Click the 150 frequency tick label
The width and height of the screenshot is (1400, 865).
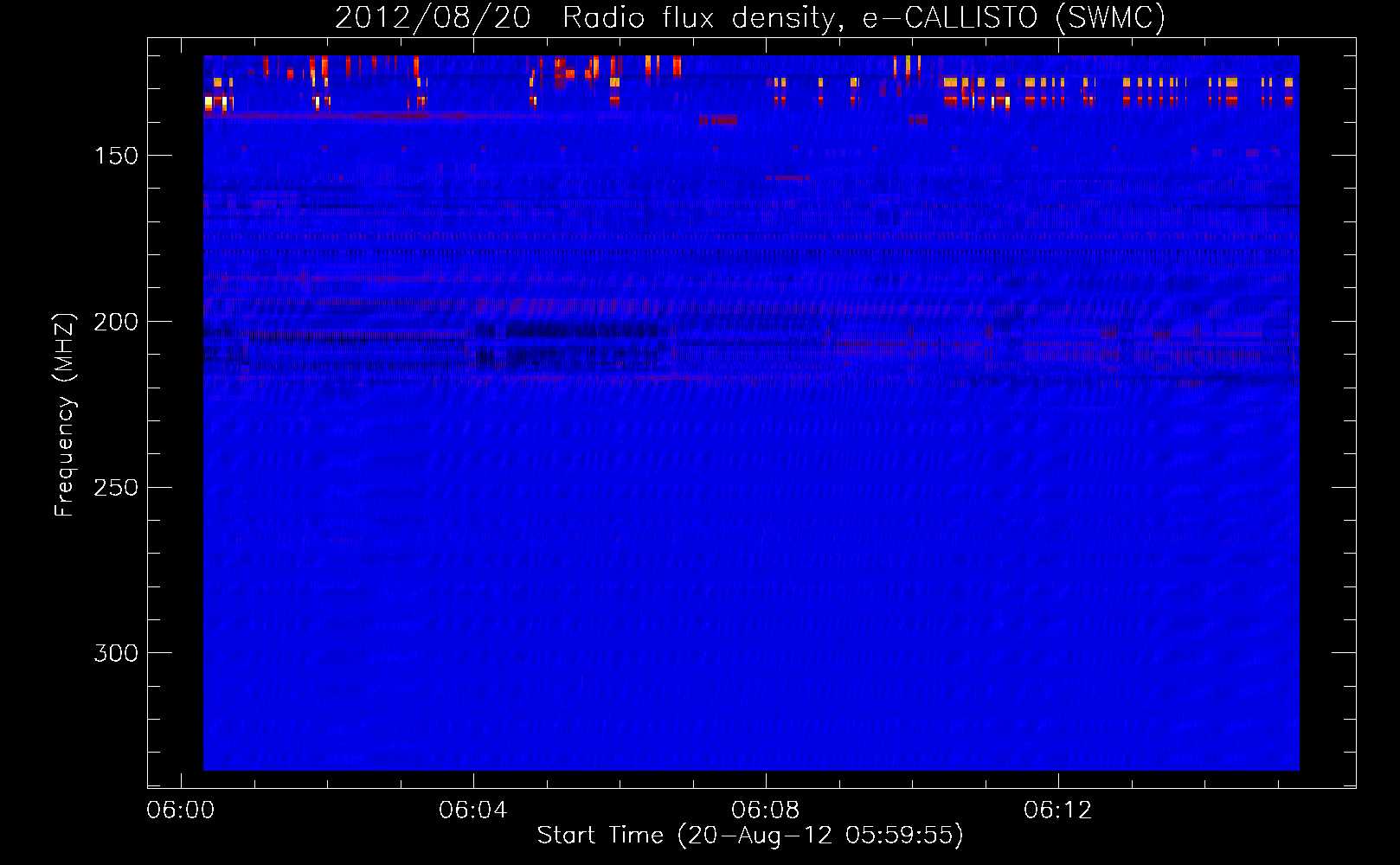(x=116, y=156)
